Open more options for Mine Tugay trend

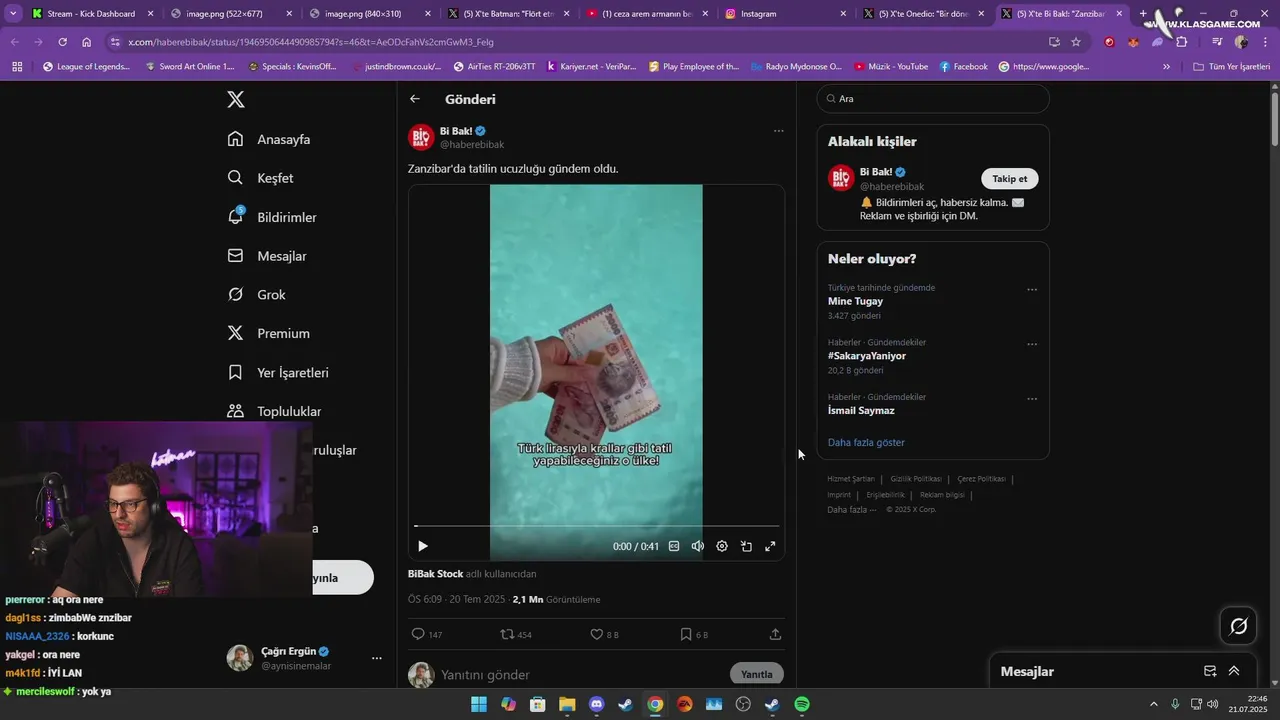click(1032, 290)
